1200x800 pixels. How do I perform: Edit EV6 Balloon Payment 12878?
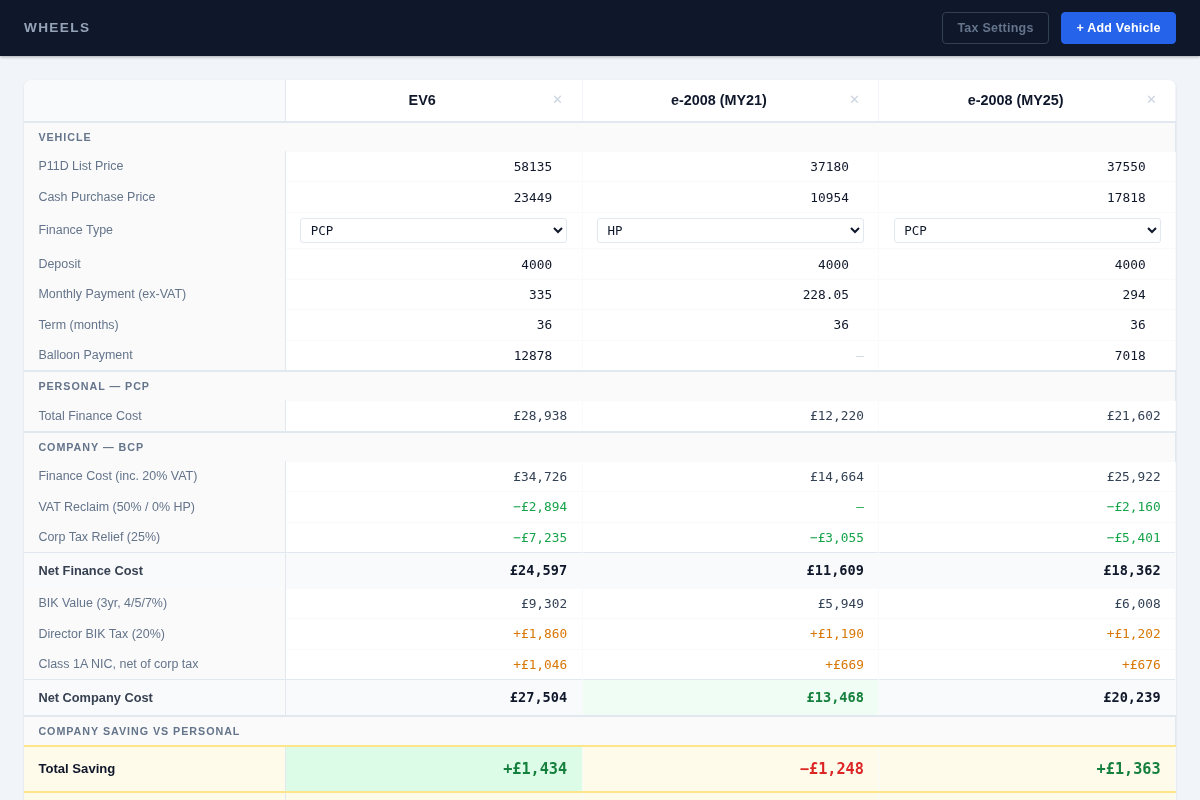(433, 355)
